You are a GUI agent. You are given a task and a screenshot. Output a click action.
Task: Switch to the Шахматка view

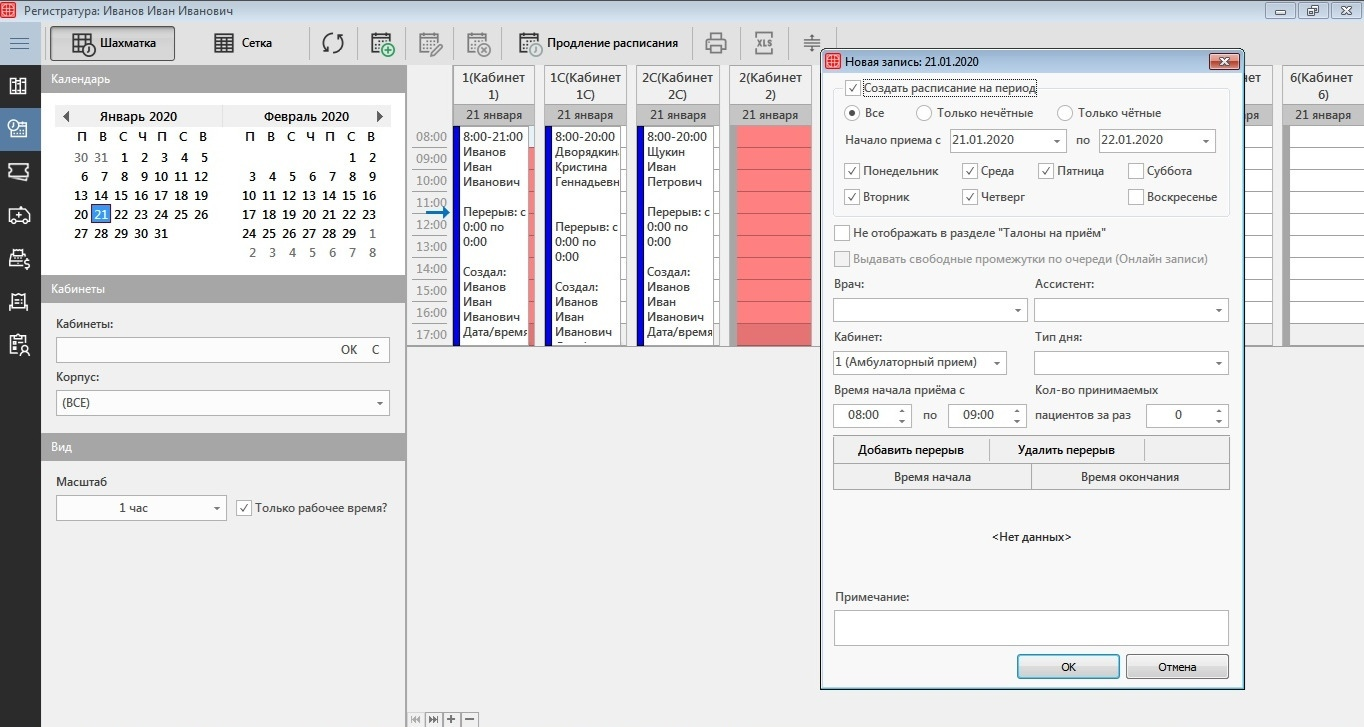112,43
